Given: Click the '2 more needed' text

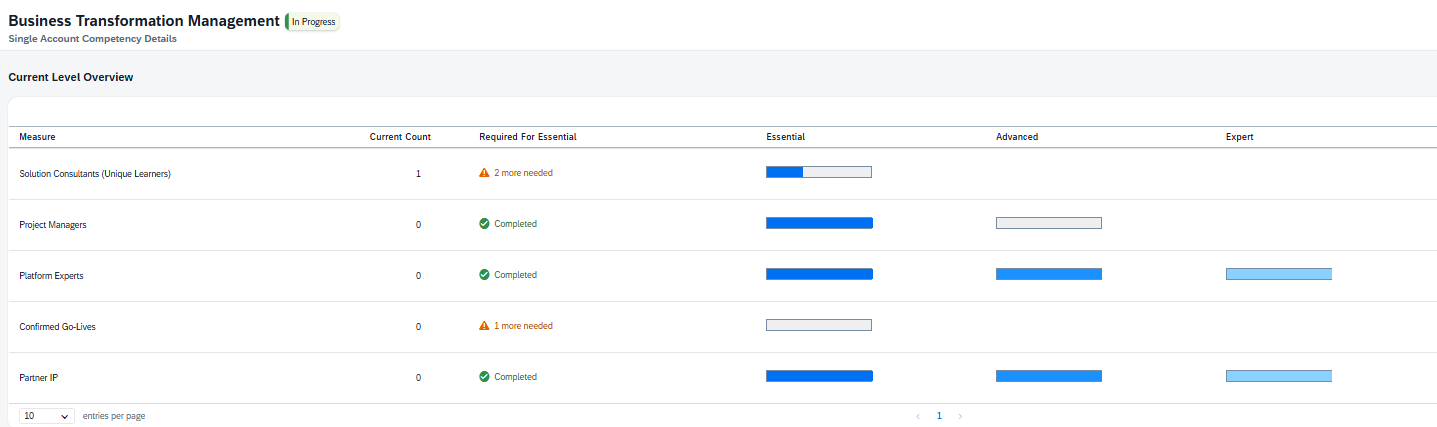Looking at the screenshot, I should 523,173.
